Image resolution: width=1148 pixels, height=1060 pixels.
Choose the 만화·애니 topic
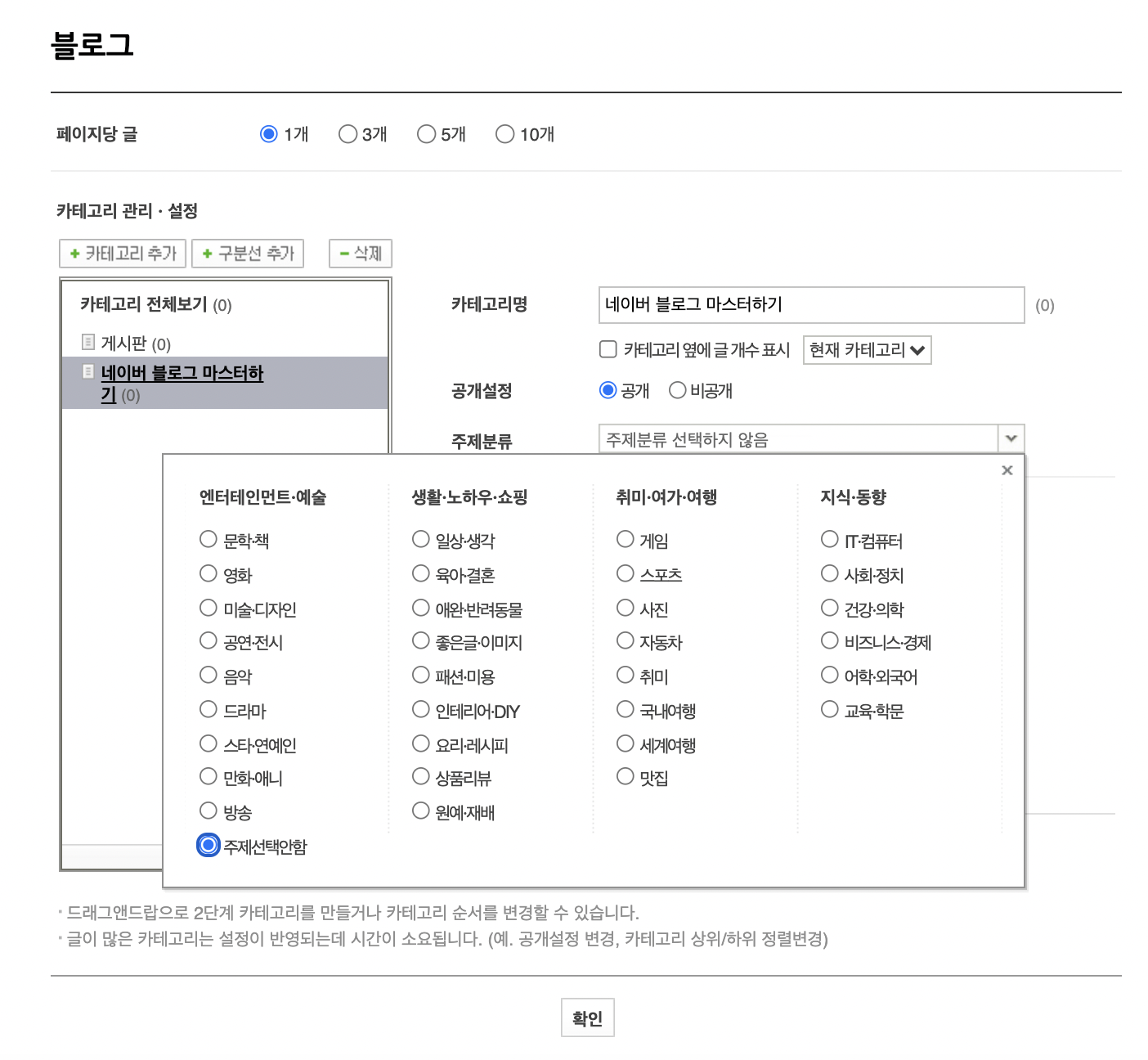209,776
